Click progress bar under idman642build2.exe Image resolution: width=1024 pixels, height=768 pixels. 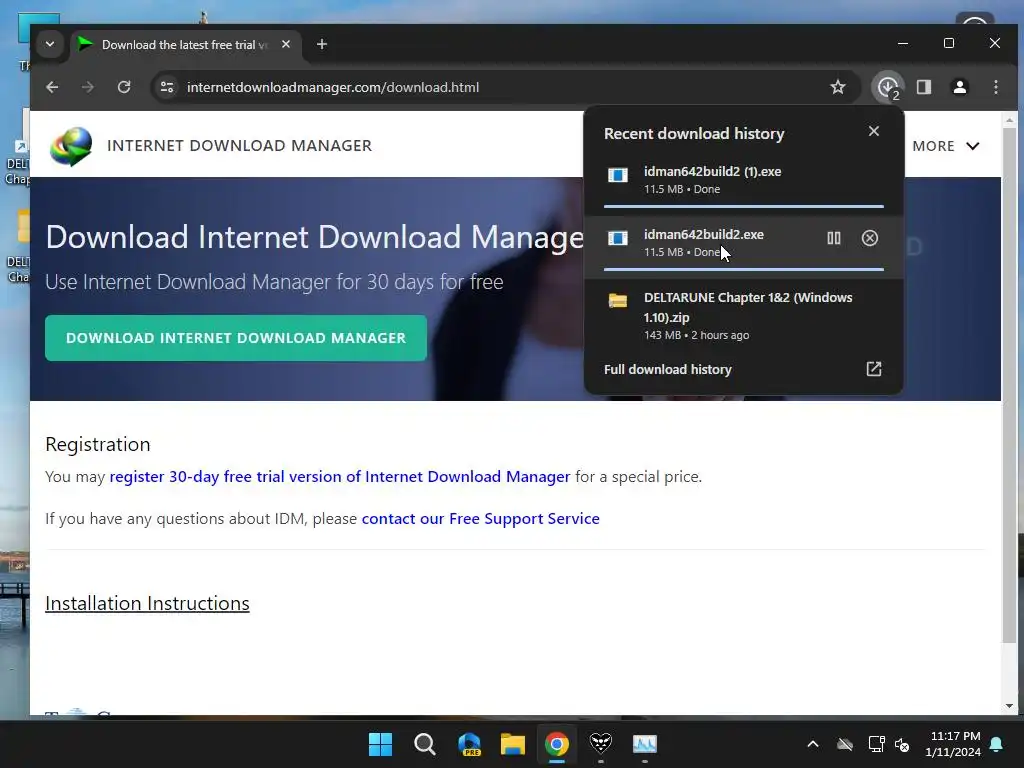click(x=744, y=269)
